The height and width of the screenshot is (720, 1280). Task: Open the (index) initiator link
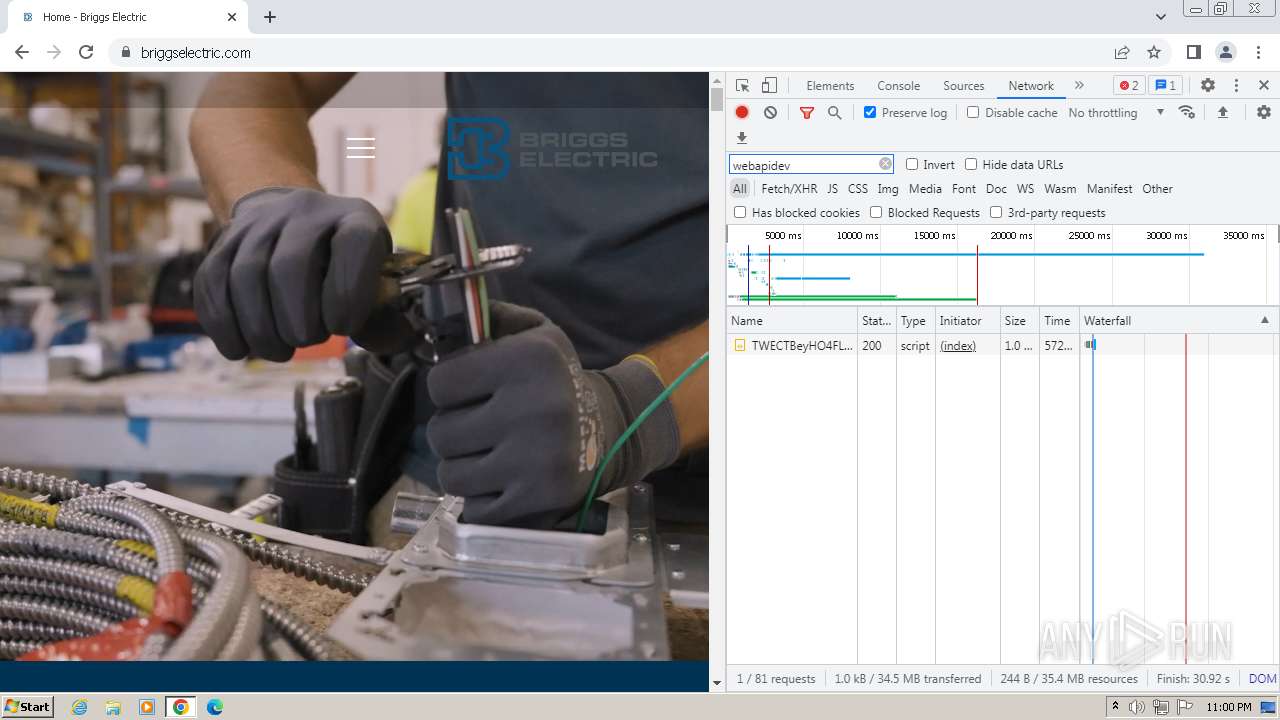[958, 345]
